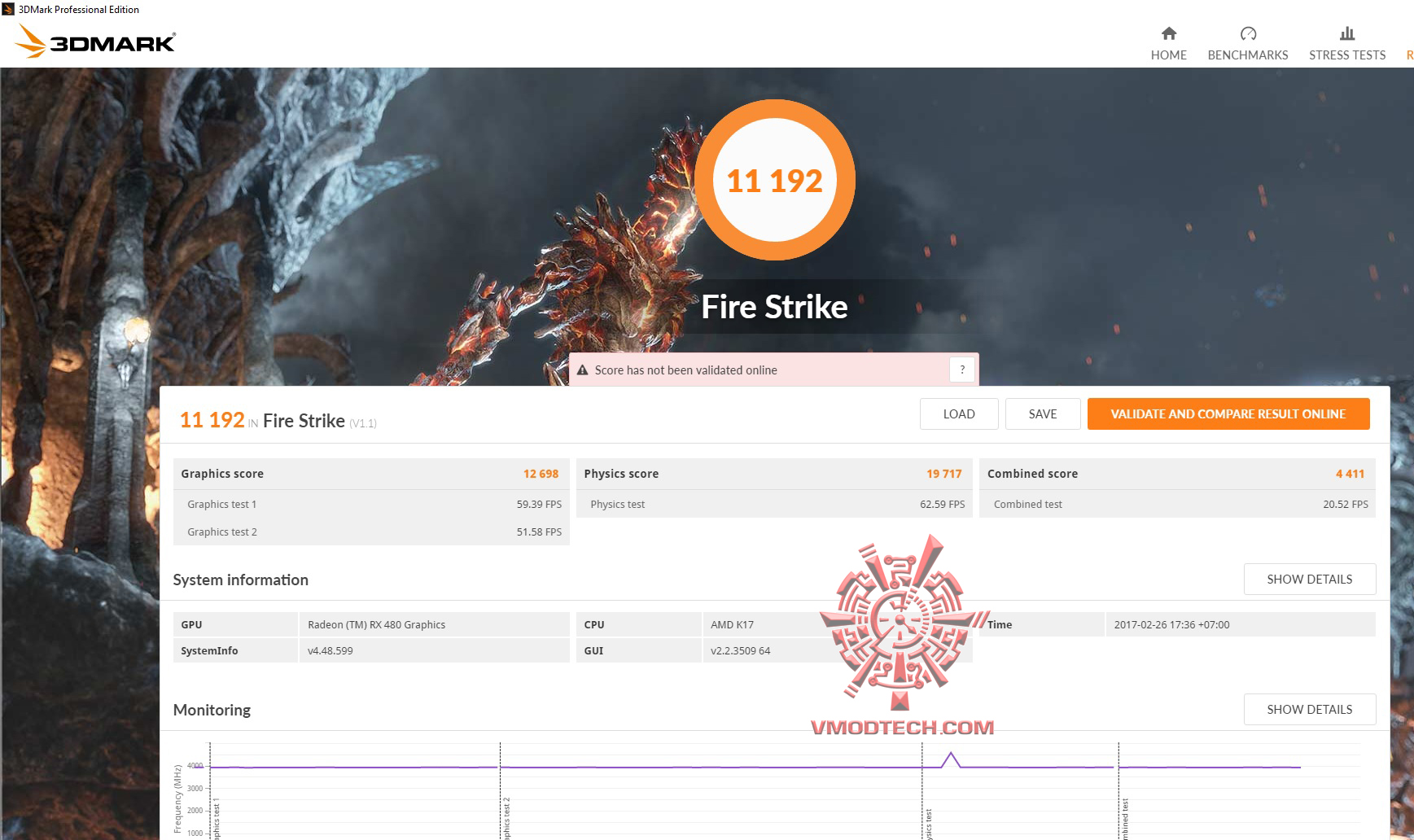
Task: Open the partially visible Results tab
Action: [1409, 55]
